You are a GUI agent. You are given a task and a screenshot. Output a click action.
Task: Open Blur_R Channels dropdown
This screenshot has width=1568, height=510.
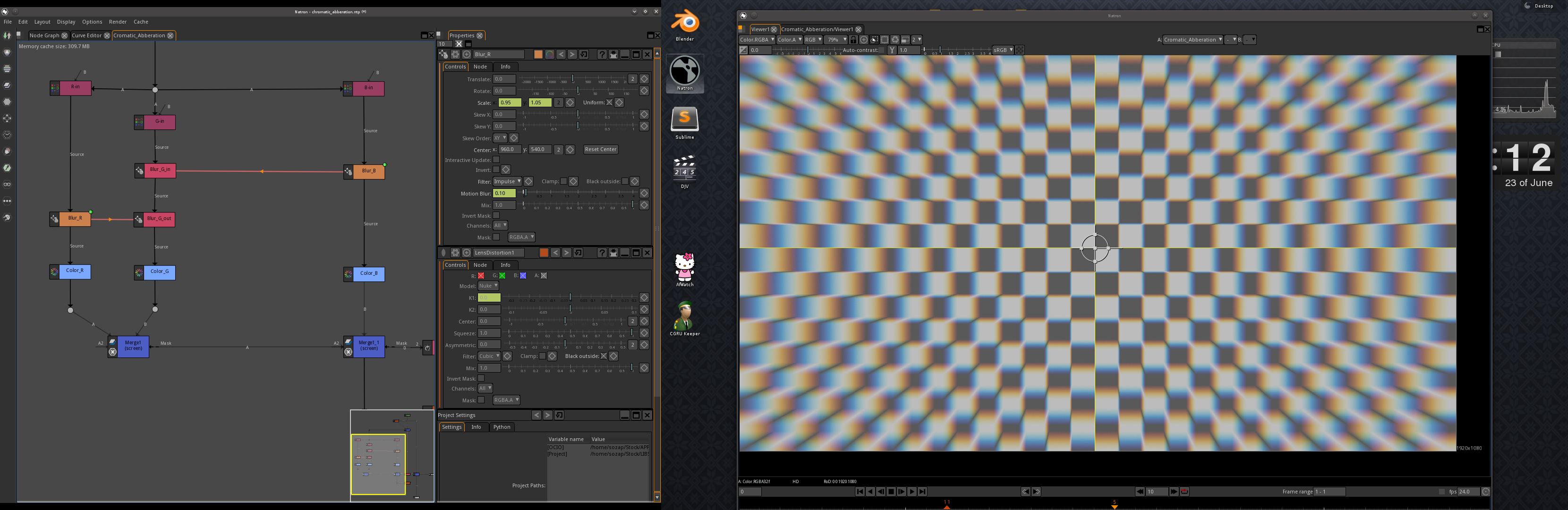coord(500,225)
